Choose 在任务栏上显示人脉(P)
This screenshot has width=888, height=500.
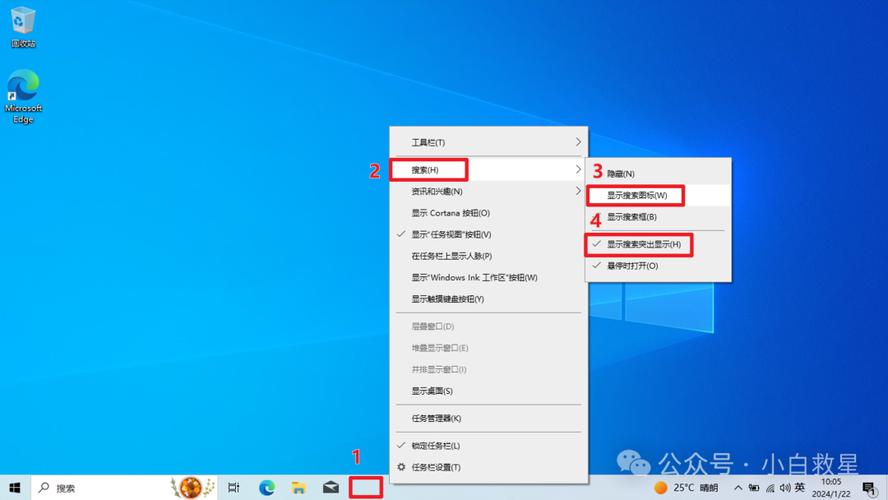coord(489,256)
